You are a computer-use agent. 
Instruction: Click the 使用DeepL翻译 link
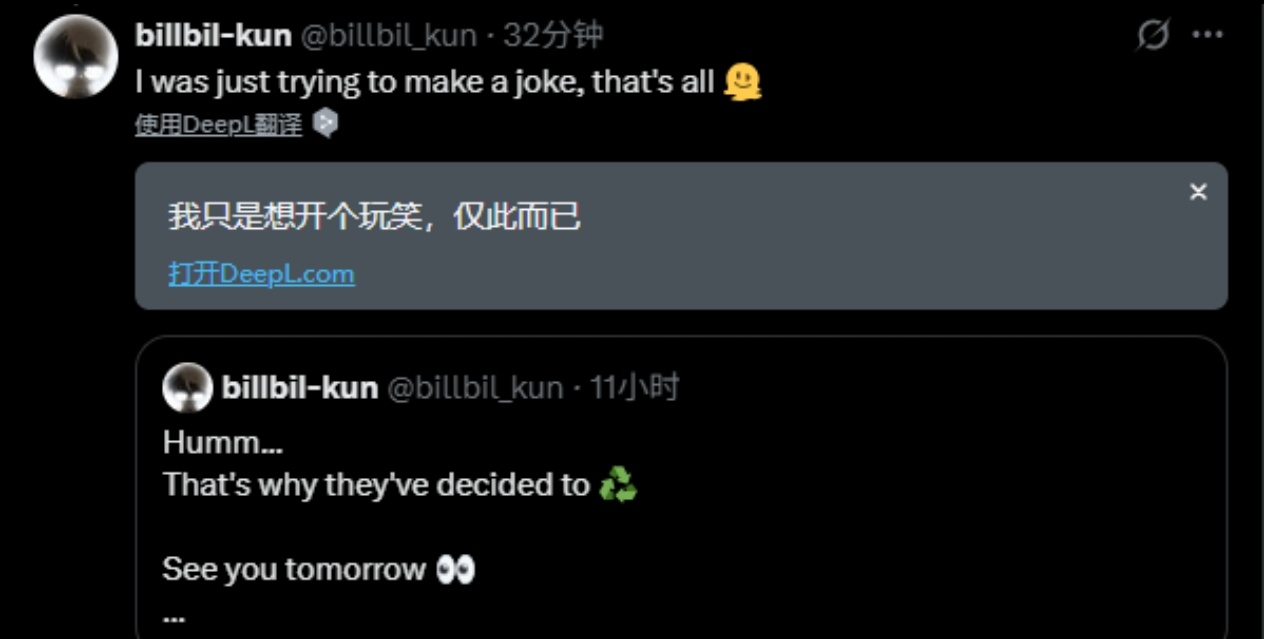218,125
